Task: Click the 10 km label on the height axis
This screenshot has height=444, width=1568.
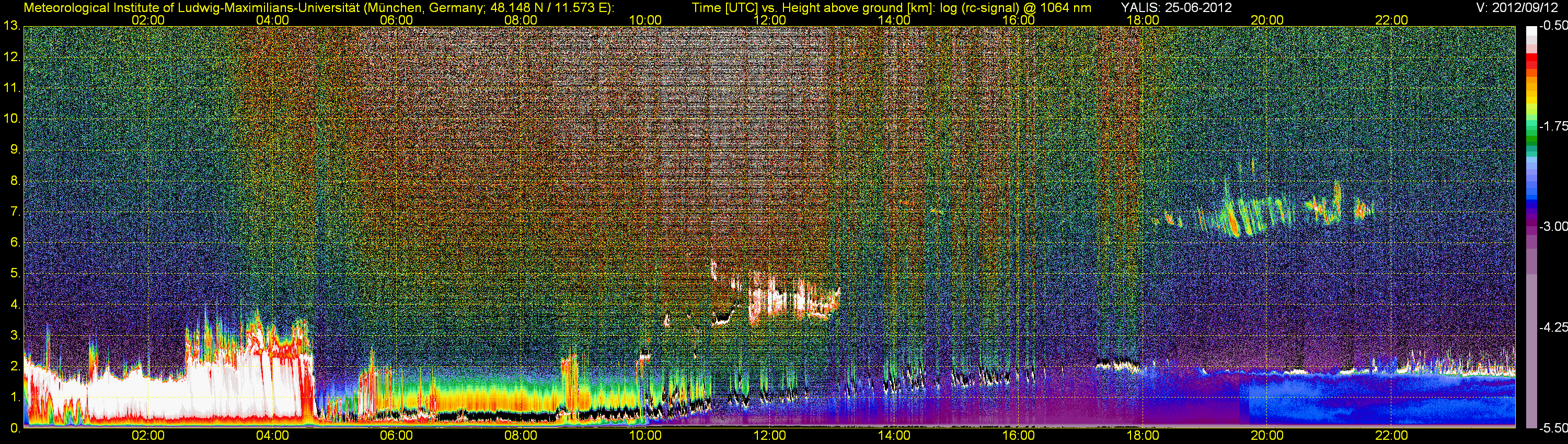Action: [x=11, y=119]
